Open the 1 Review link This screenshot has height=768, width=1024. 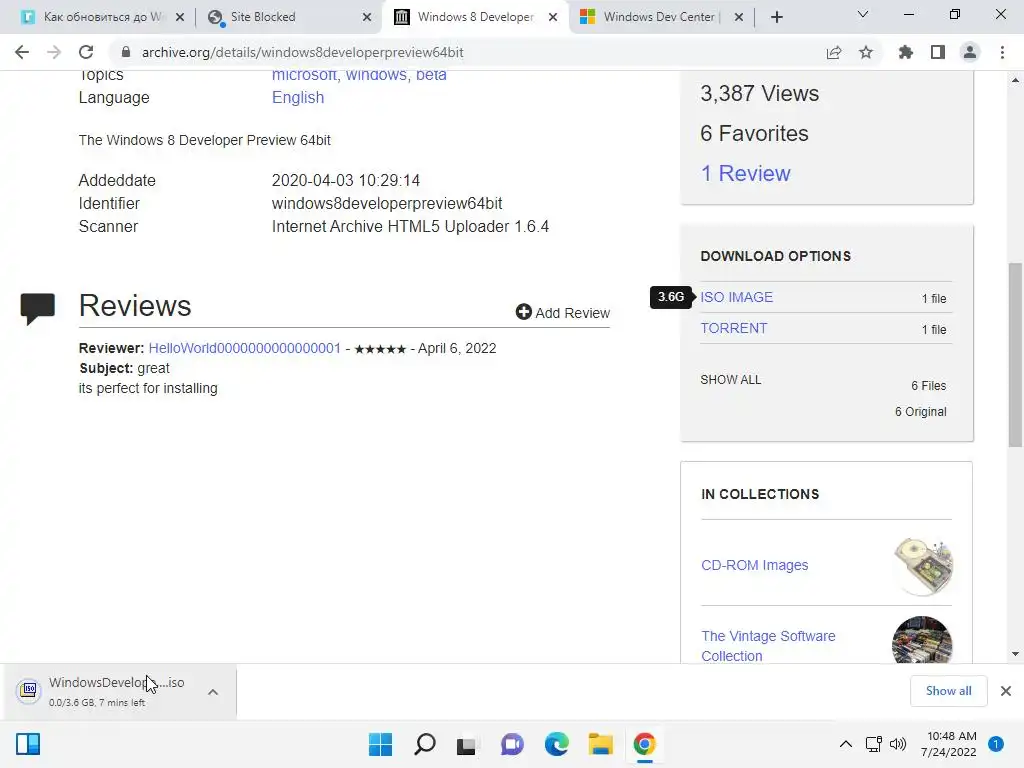click(745, 173)
